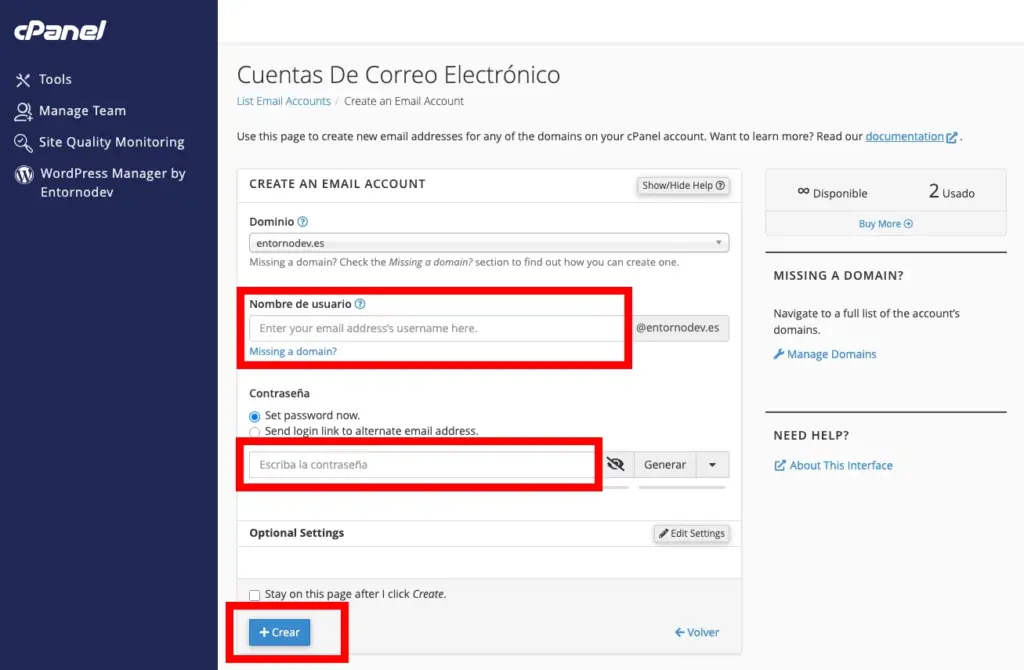Click the Generar password button

point(664,465)
